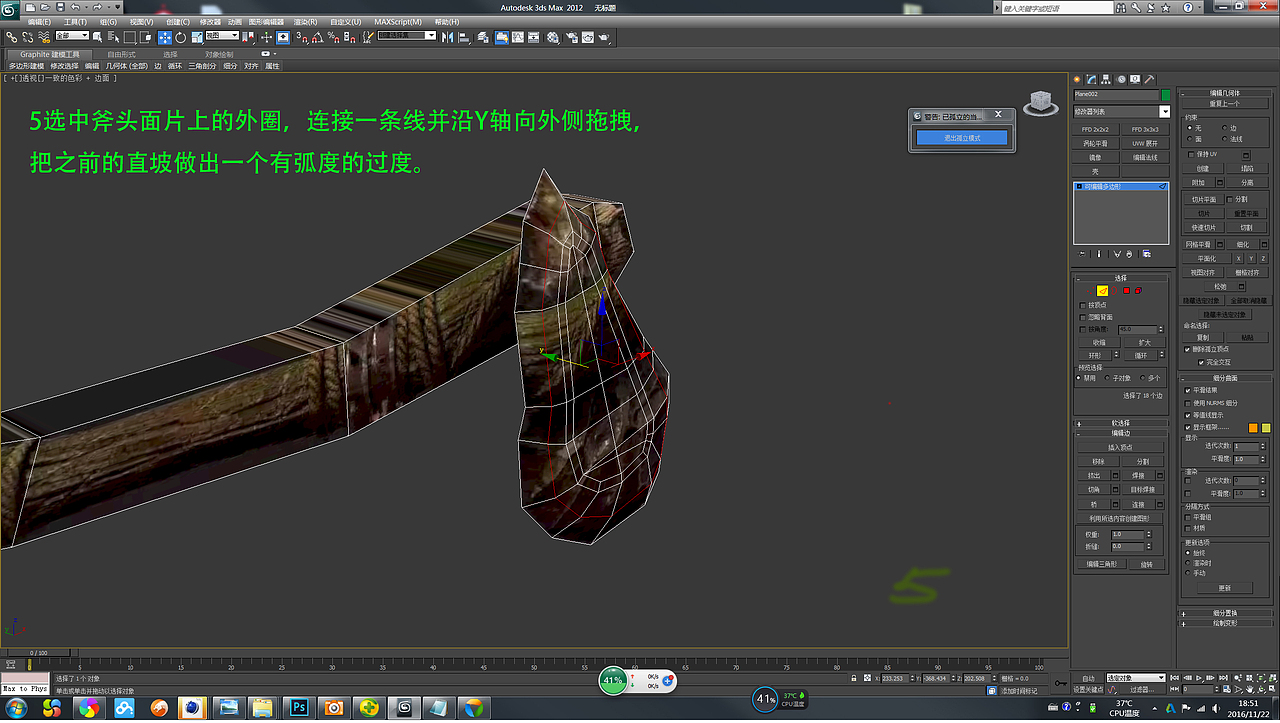Open Photoshop from the taskbar
The width and height of the screenshot is (1280, 723).
pyautogui.click(x=298, y=708)
